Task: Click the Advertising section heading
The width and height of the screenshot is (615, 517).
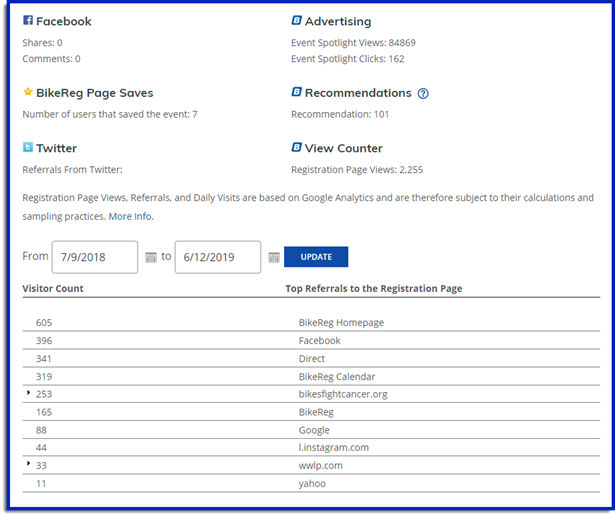Action: pyautogui.click(x=338, y=21)
